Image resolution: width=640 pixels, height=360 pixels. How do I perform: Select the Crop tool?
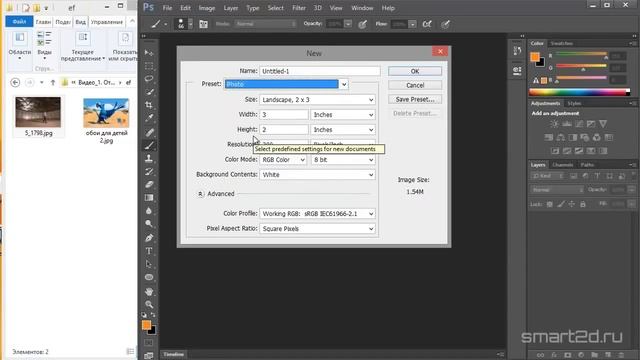tap(149, 105)
